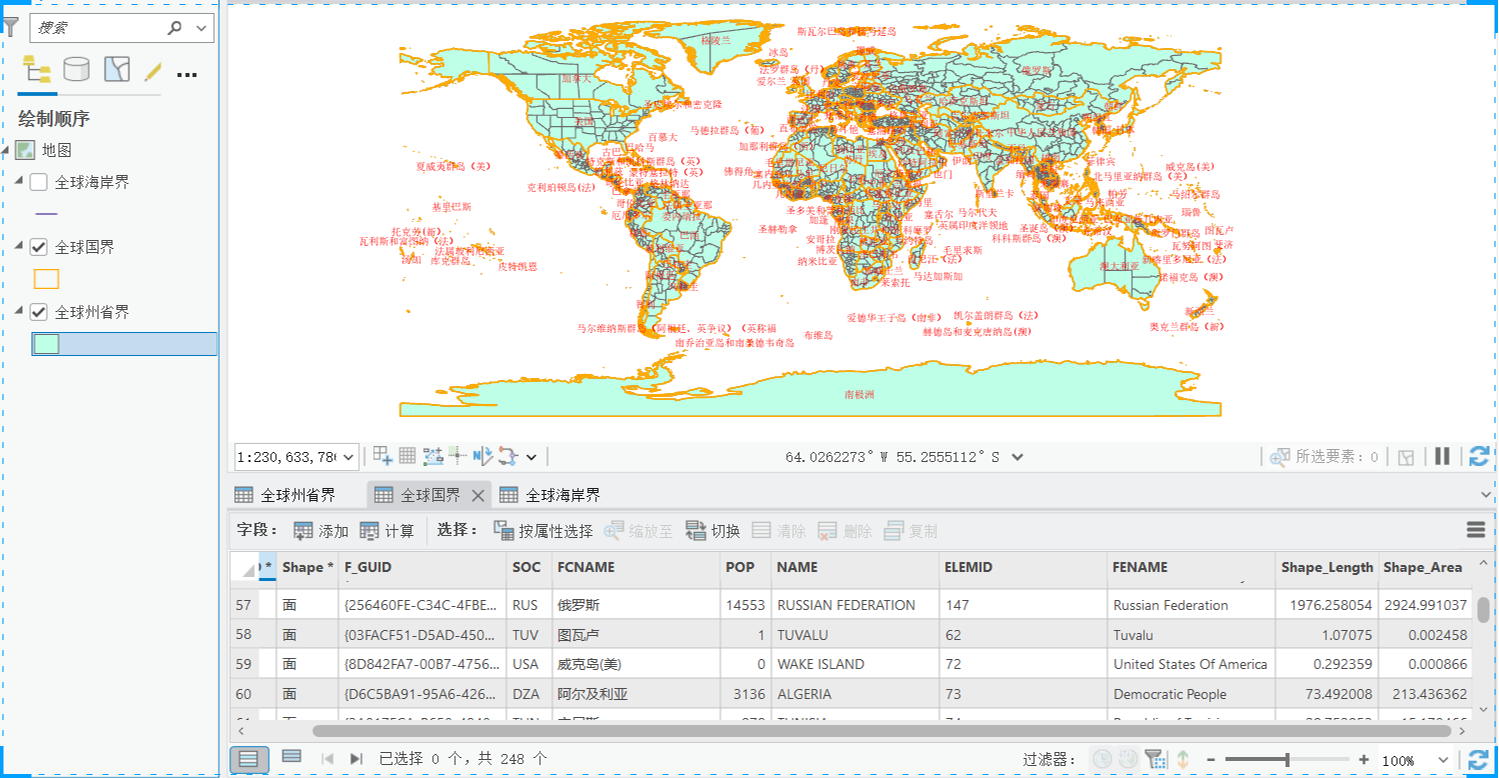The image size is (1499, 778).
Task: Click the selected features (所选要素) icon
Action: 1279,457
